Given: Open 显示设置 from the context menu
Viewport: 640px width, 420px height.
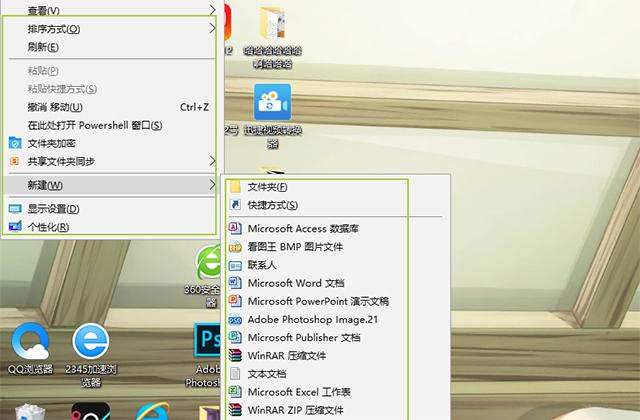Looking at the screenshot, I should [53, 209].
